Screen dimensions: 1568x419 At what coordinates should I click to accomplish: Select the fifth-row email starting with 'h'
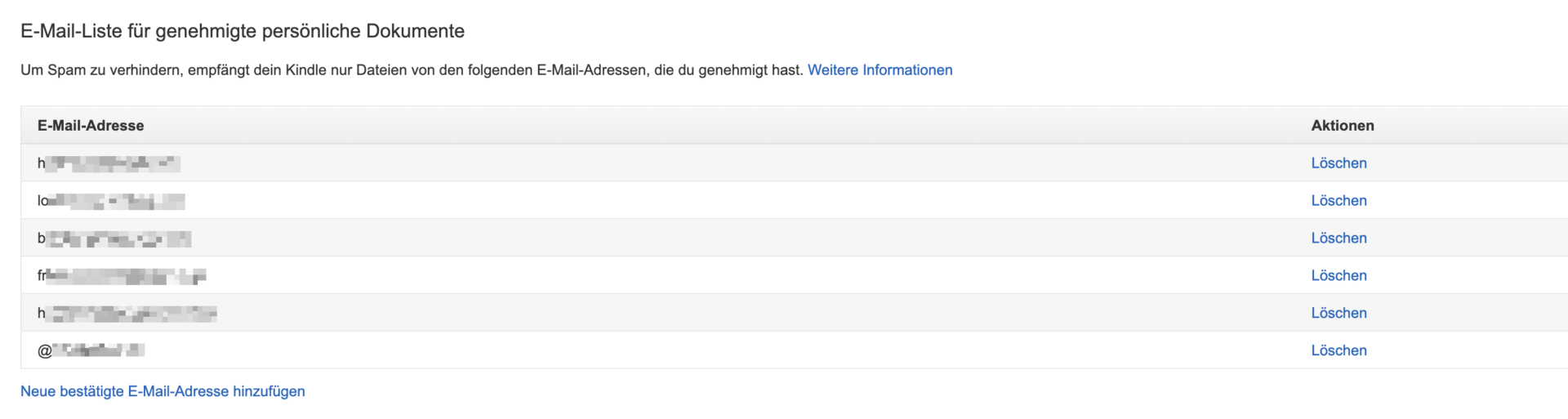click(127, 314)
